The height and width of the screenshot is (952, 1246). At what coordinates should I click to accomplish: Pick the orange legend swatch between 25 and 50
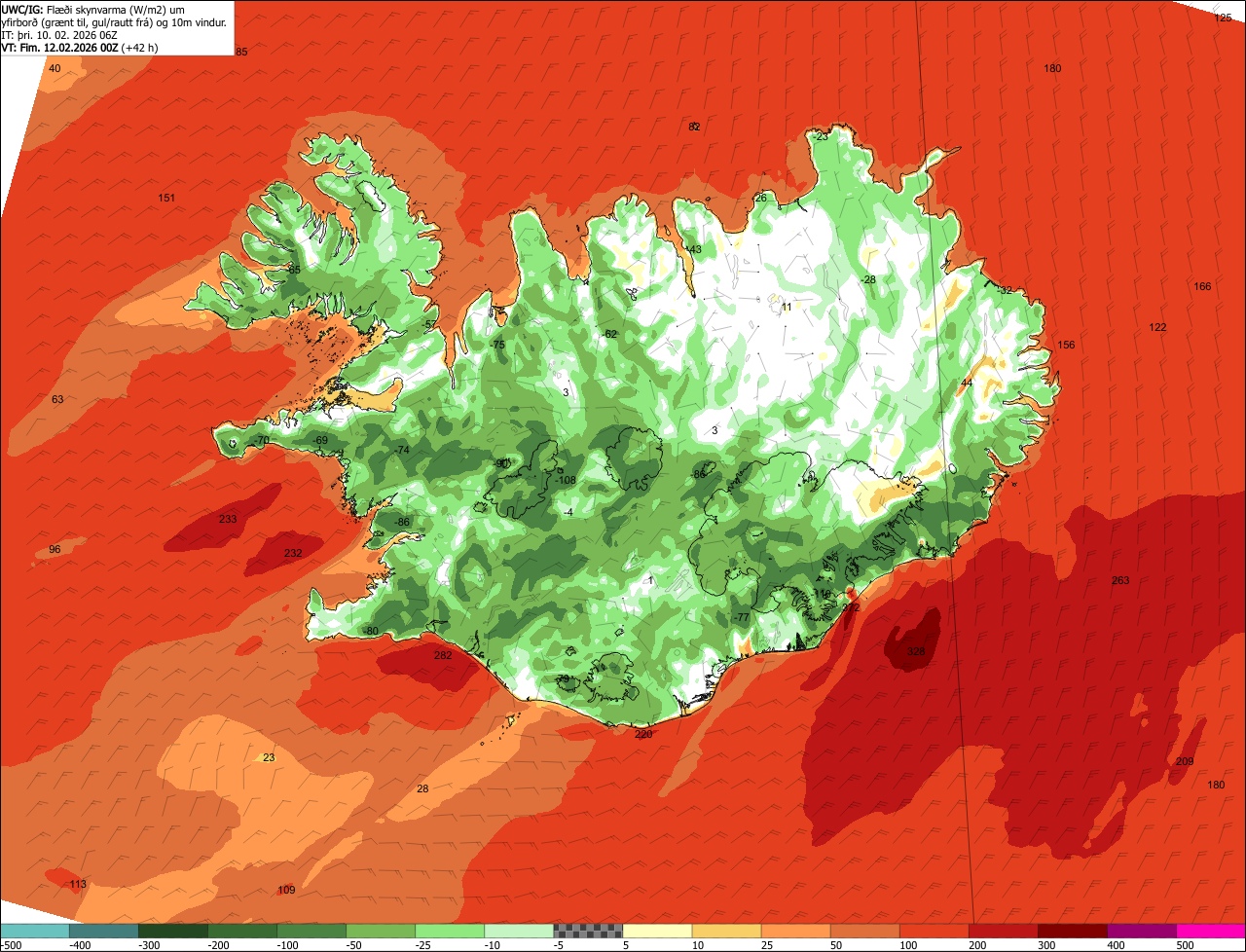(795, 931)
